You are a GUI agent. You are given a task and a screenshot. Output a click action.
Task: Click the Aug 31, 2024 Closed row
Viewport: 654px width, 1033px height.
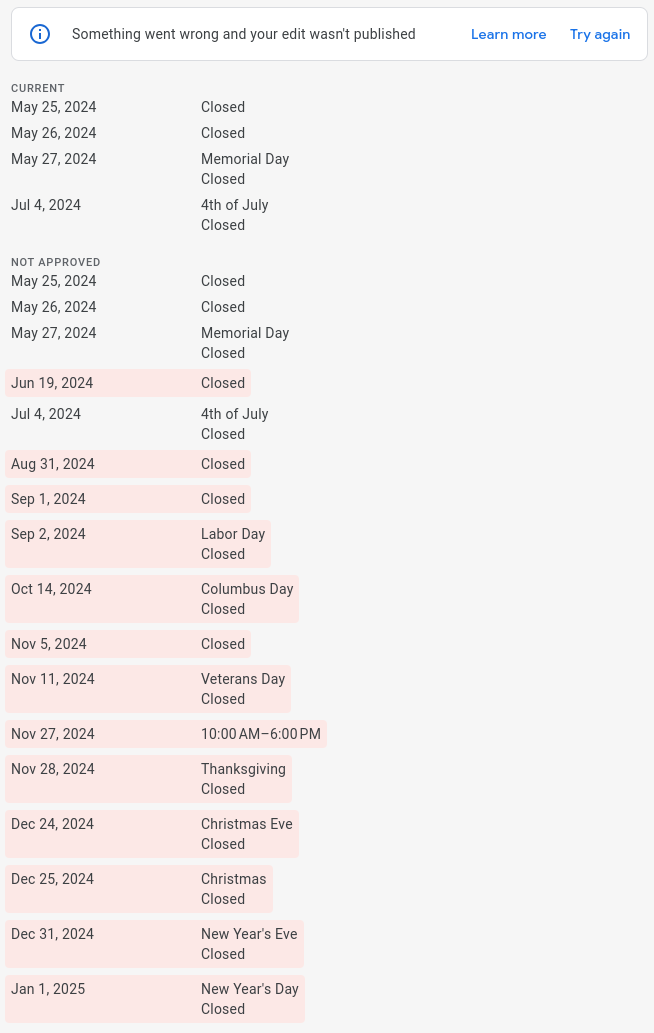(x=128, y=464)
